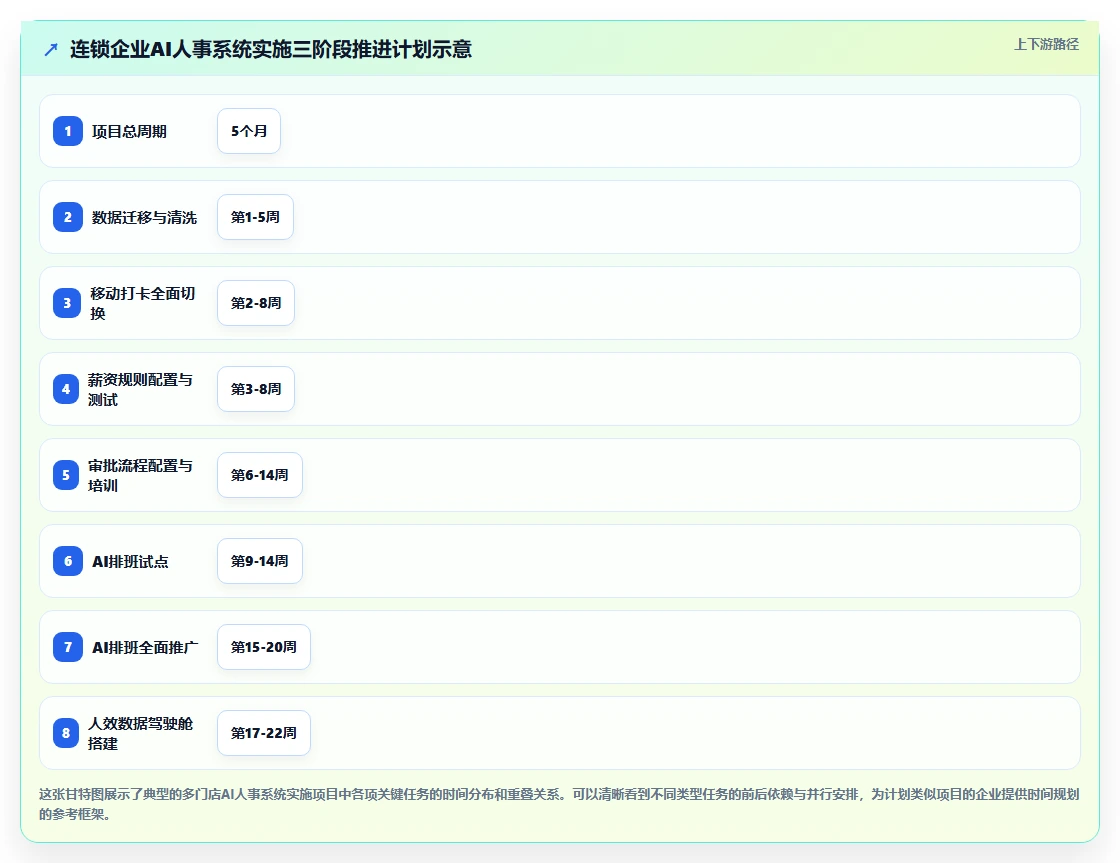The height and width of the screenshot is (863, 1120).
Task: Click the 薪资规则配置与测试 row label
Action: 141,389
